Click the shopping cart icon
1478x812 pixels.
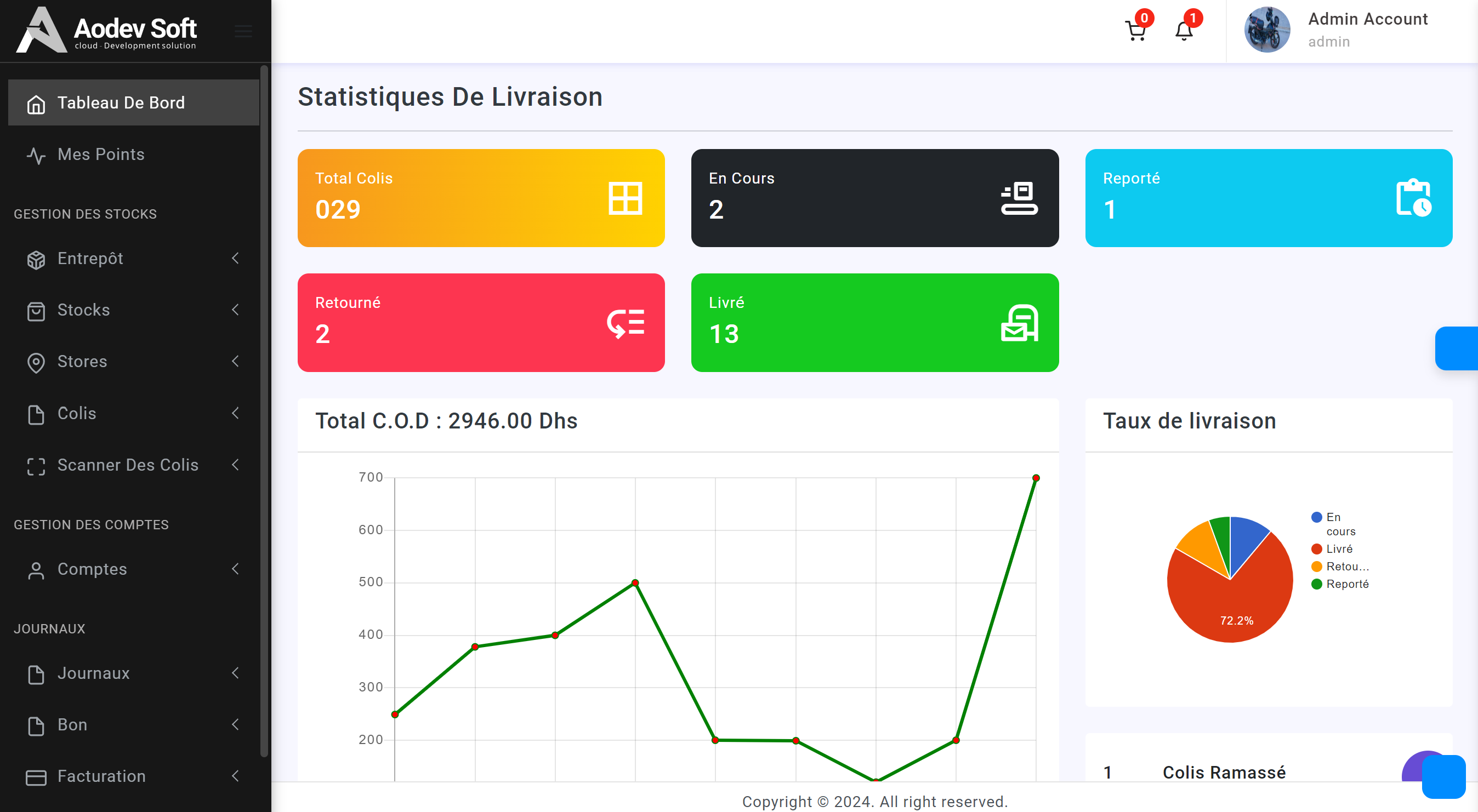click(x=1135, y=31)
